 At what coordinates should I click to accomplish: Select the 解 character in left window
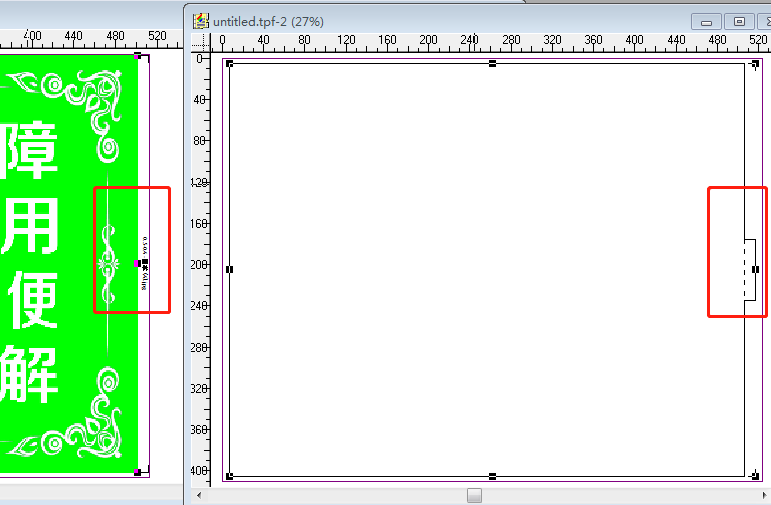click(x=30, y=374)
